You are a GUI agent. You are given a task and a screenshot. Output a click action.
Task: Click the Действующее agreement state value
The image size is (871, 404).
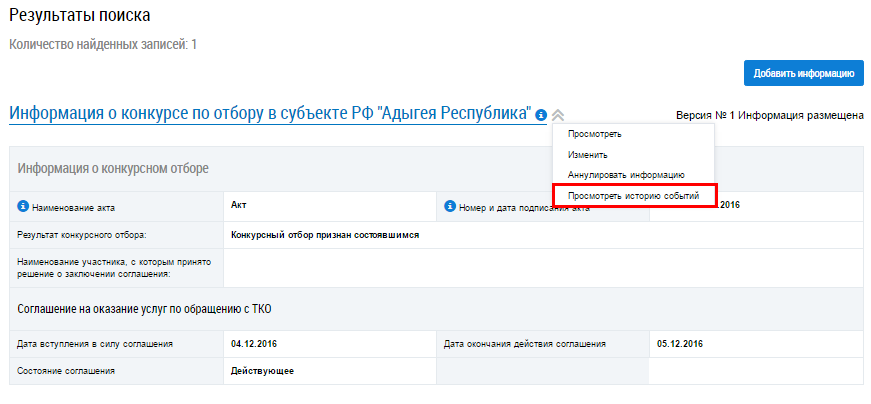(x=262, y=371)
